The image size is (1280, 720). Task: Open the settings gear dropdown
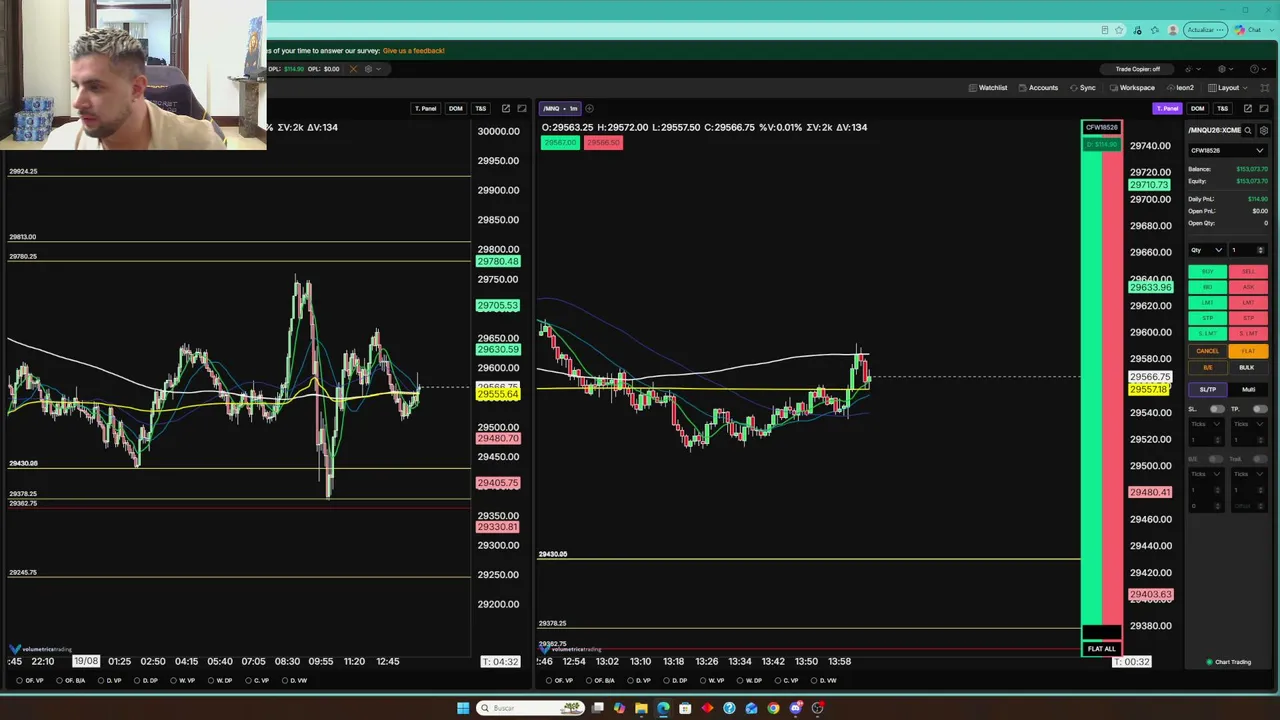coord(1224,69)
